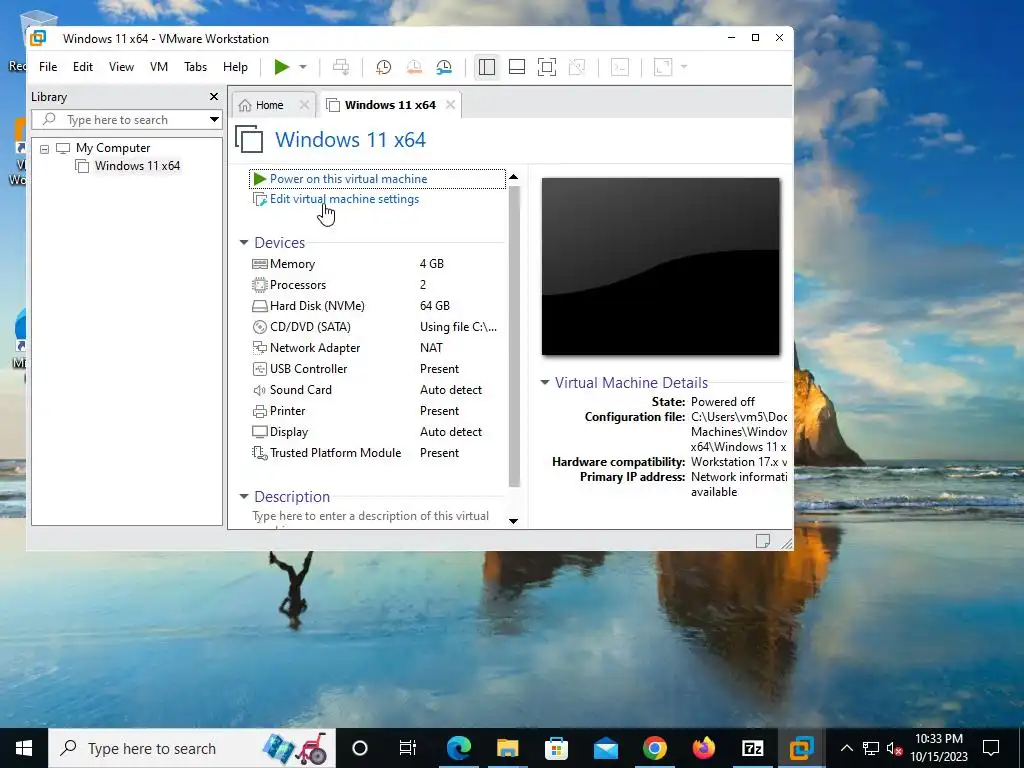This screenshot has width=1024, height=768.
Task: Click the description text field
Action: [x=372, y=517]
